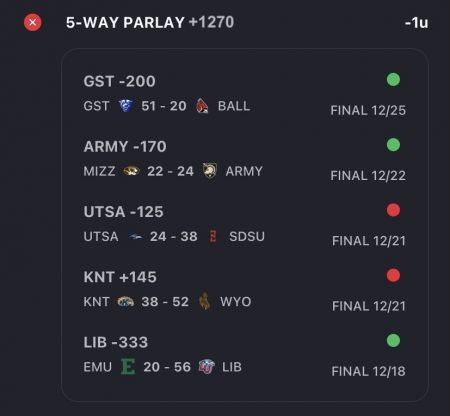Click the Ball State cardinal logo
The height and width of the screenshot is (416, 450).
(202, 106)
